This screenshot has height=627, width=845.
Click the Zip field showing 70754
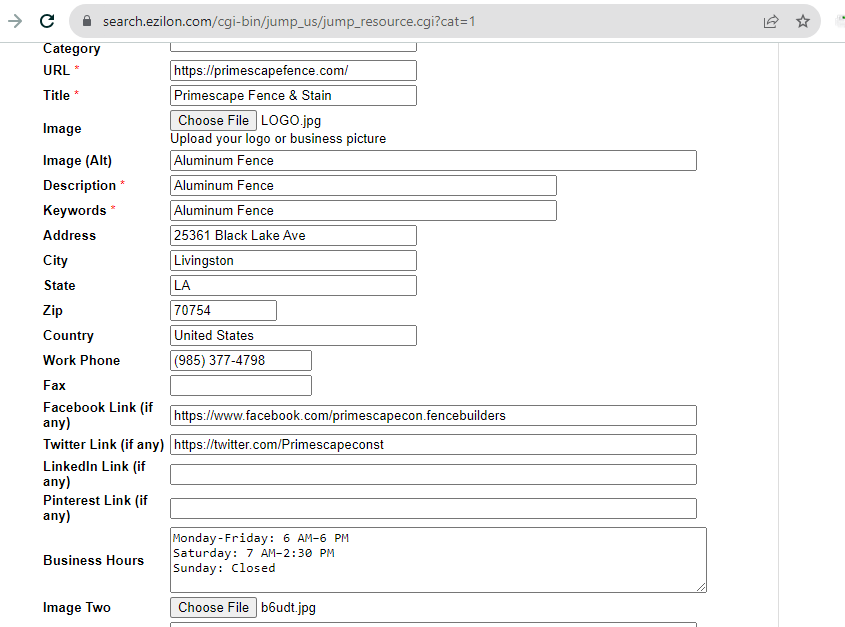click(223, 311)
